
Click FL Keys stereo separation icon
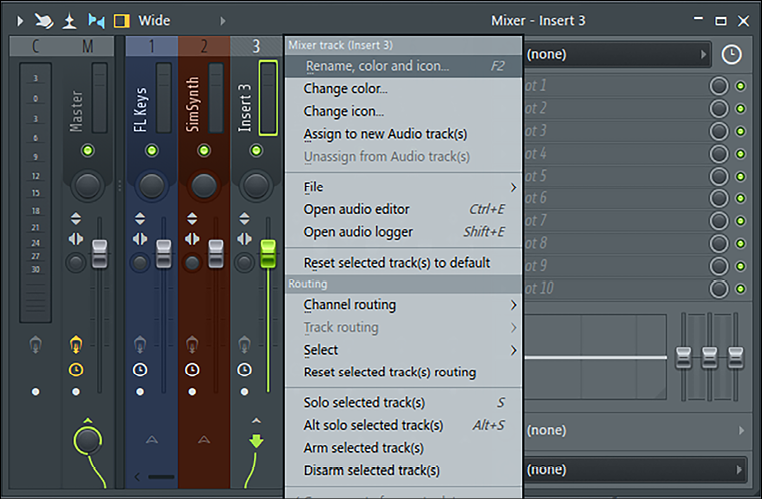pyautogui.click(x=140, y=263)
